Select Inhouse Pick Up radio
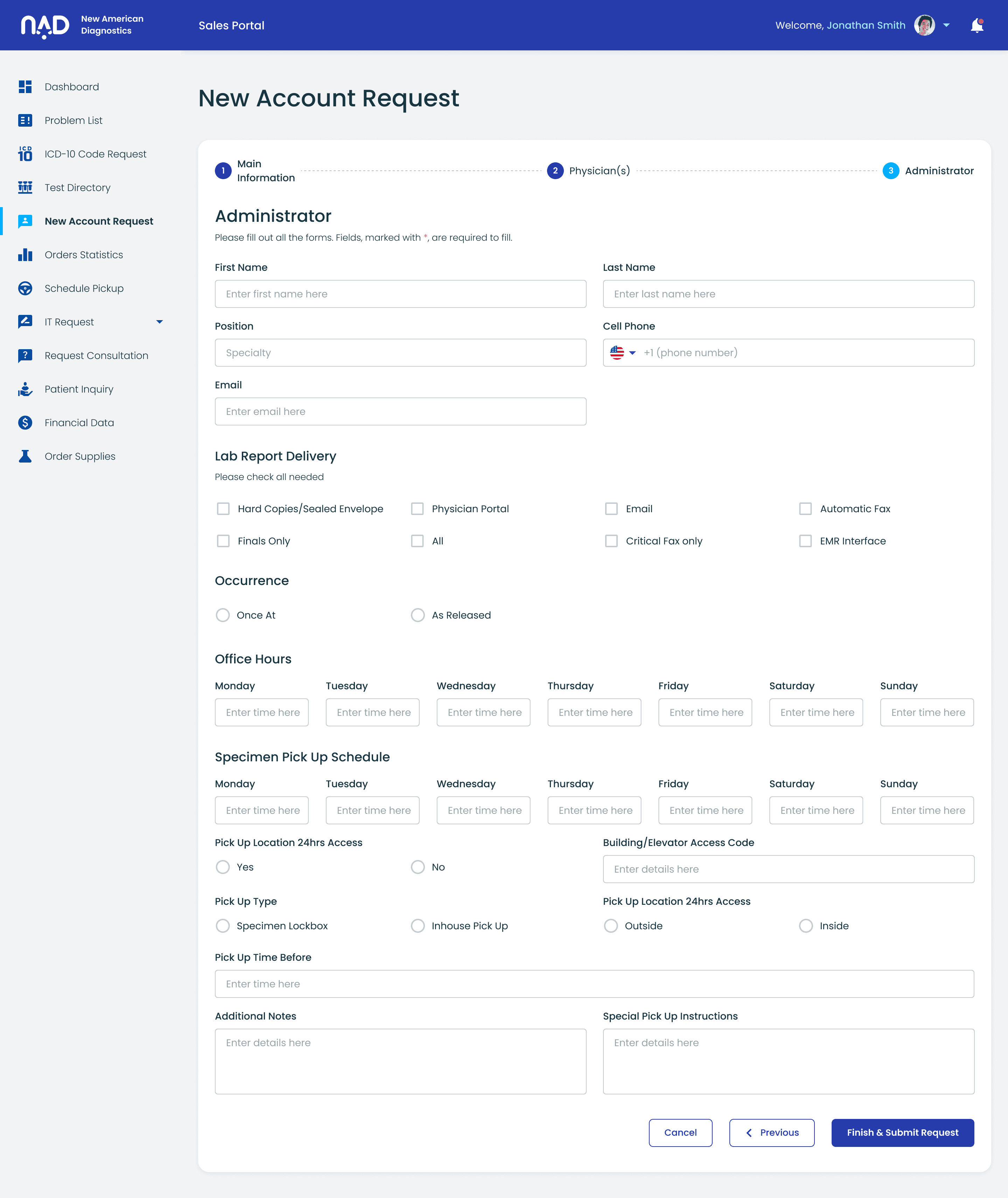Screen dimensions: 1008x1198 pos(418,926)
